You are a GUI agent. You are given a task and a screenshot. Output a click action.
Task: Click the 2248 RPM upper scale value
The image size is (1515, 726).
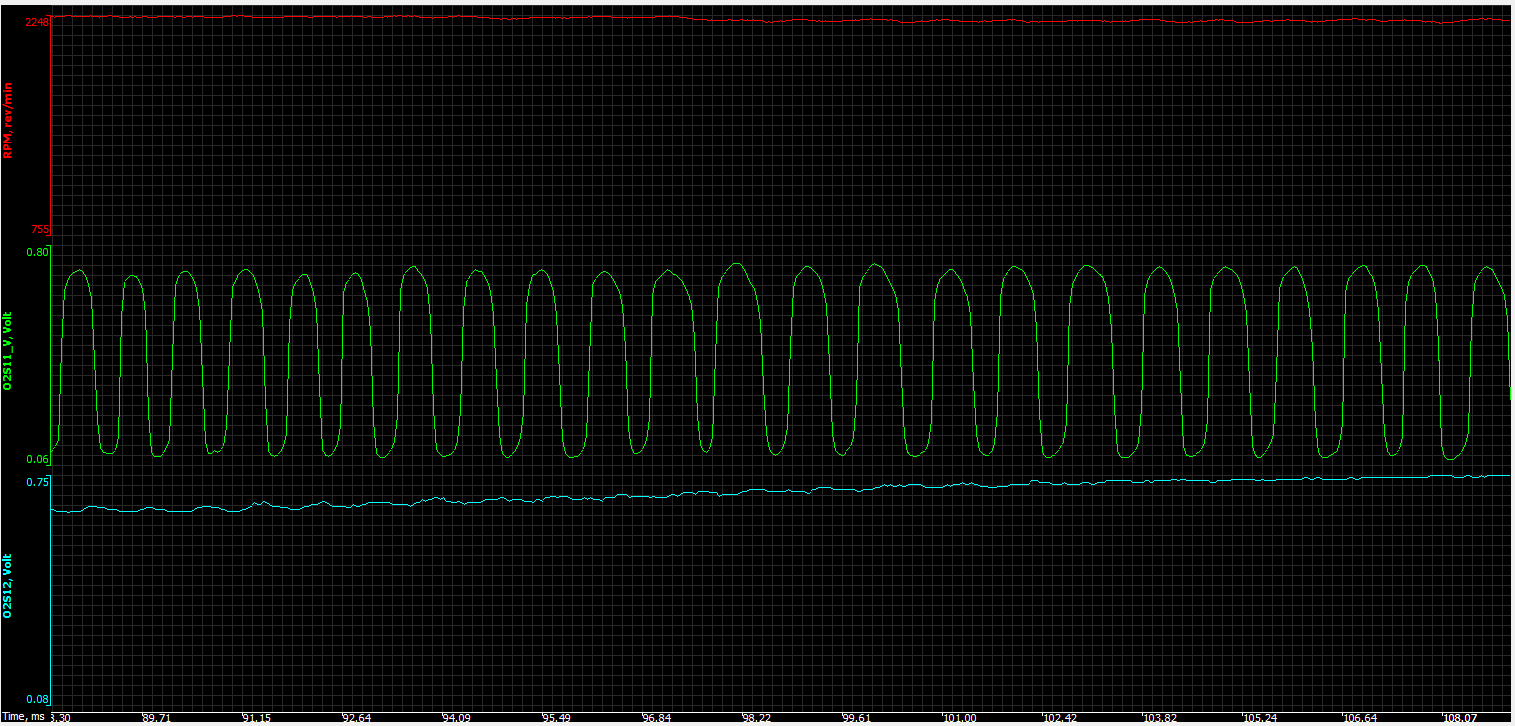click(x=37, y=22)
